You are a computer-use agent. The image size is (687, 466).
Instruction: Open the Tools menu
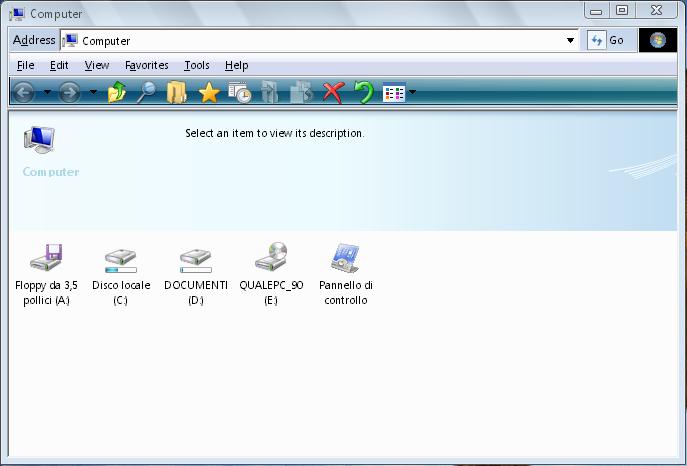[197, 65]
